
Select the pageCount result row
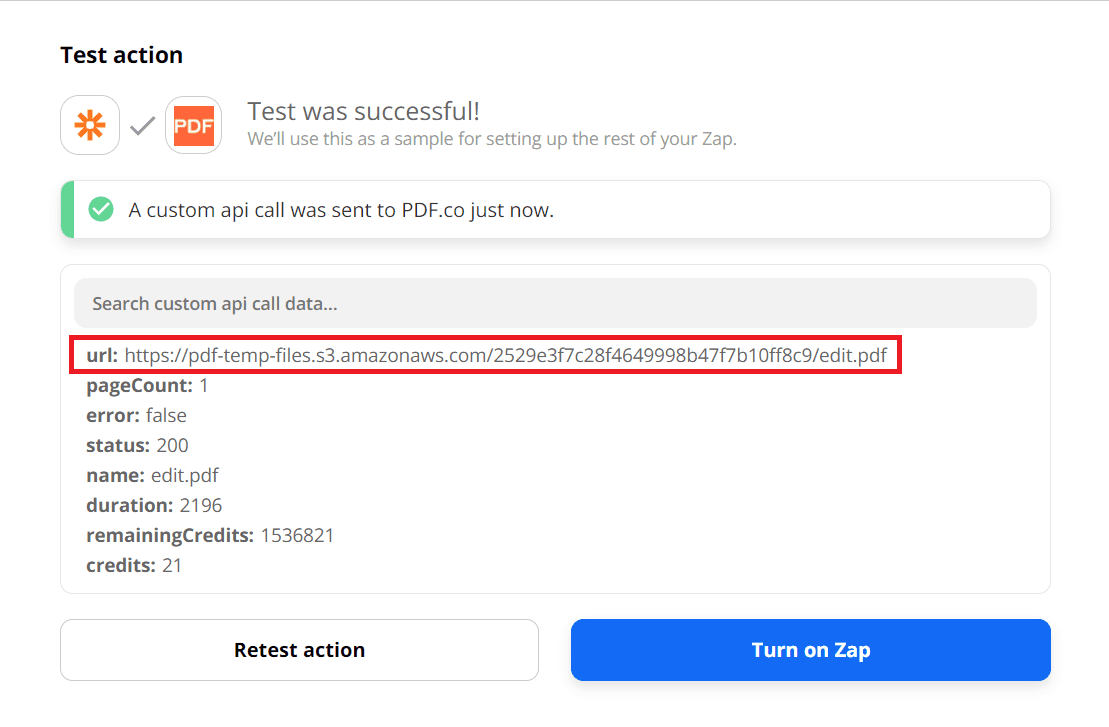coord(147,385)
